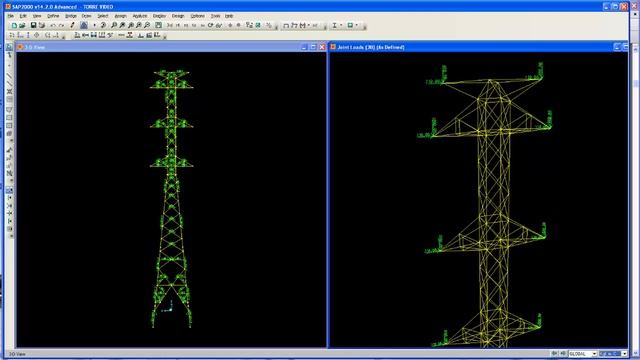Click the Save model toolbar icon
640x360 pixels.
33,25
